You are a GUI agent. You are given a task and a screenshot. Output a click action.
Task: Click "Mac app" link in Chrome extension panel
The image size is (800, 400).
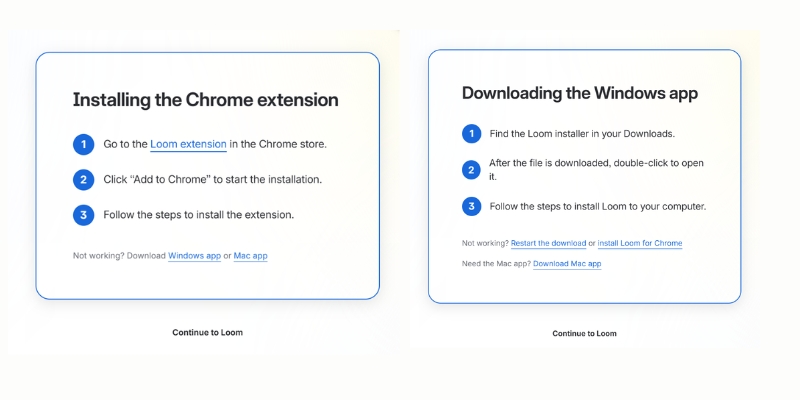pos(250,256)
